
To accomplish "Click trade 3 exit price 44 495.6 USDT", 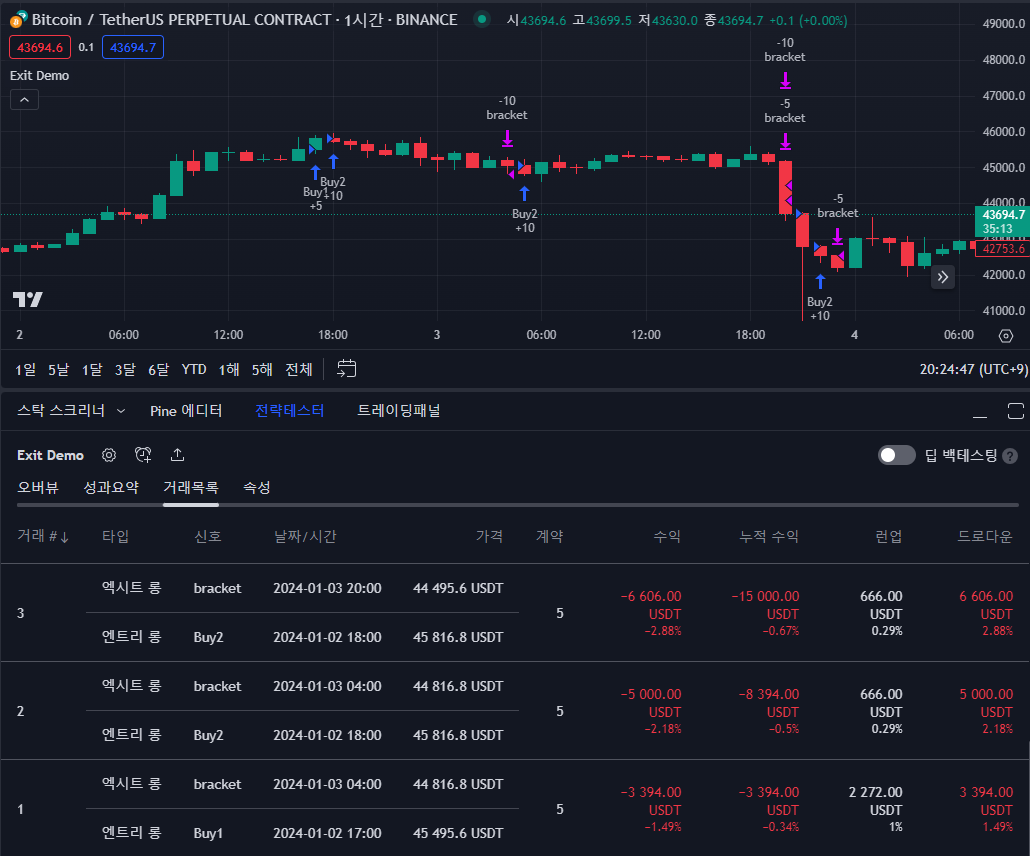I will (x=458, y=588).
